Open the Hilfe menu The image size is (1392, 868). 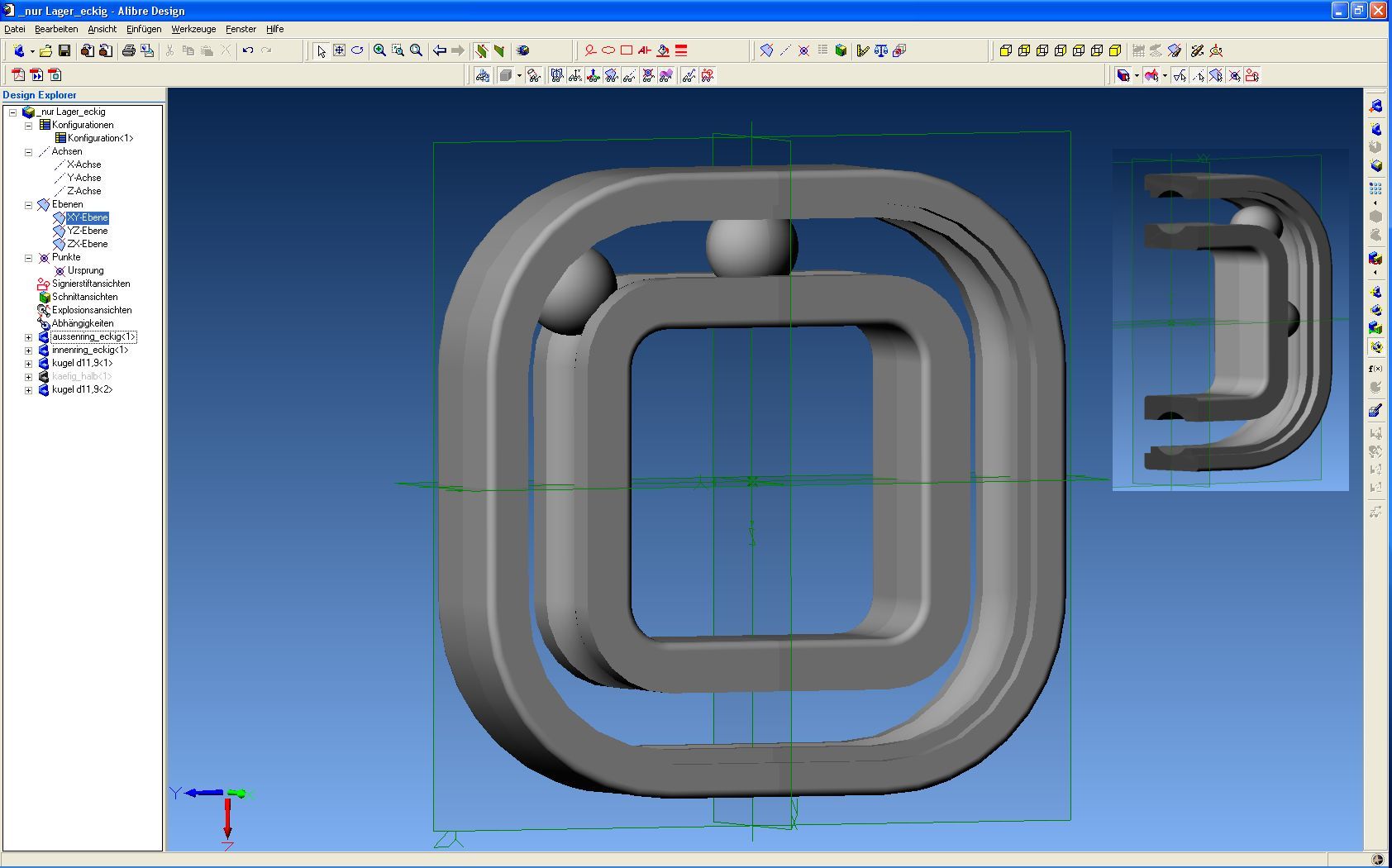274,29
